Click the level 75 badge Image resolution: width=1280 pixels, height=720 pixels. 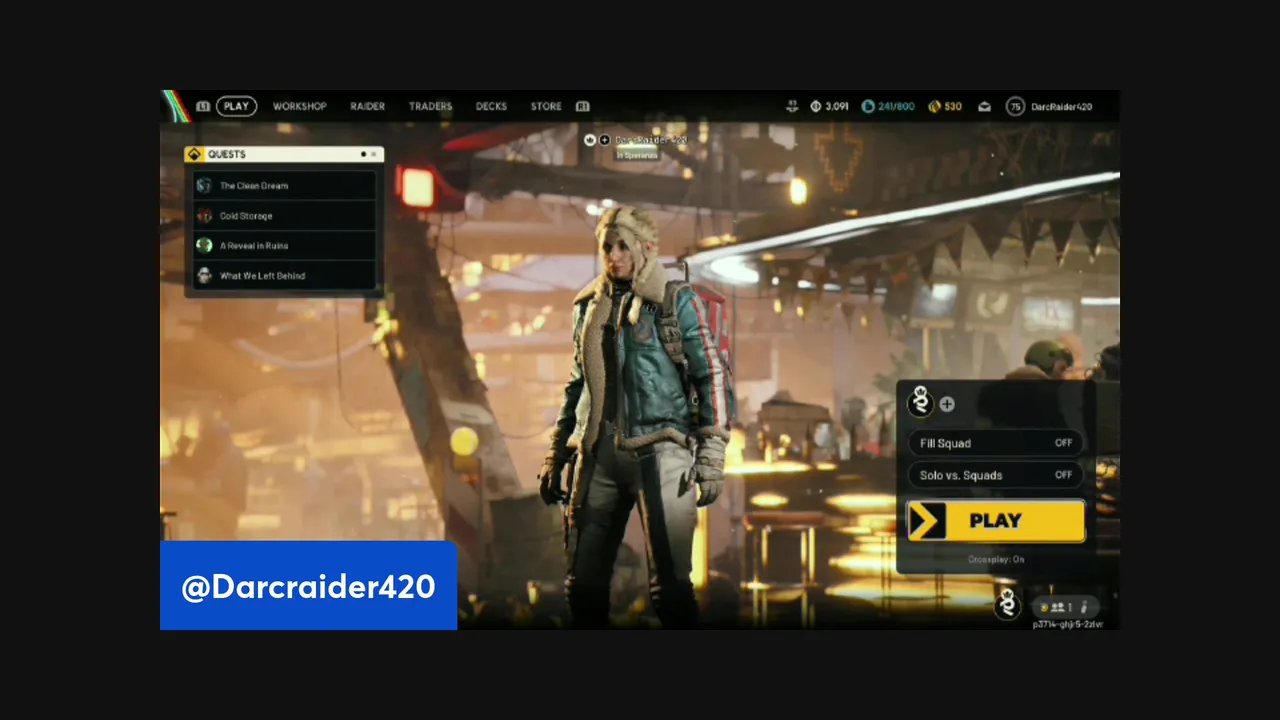coord(1015,106)
